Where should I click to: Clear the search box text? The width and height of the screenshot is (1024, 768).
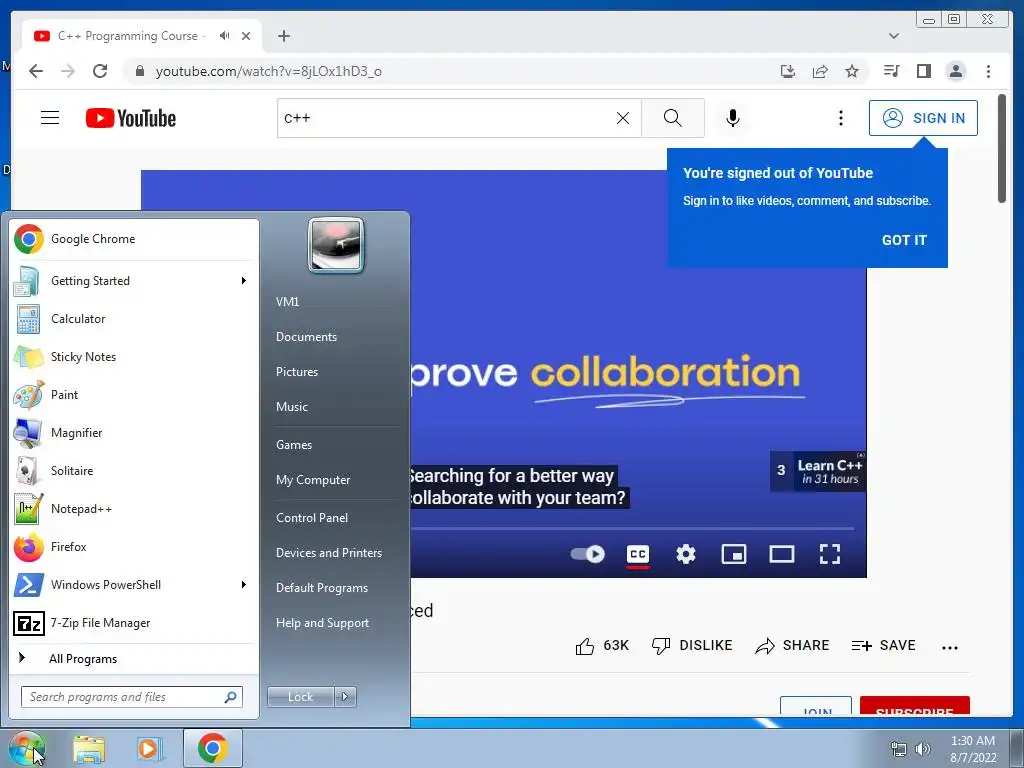coord(623,118)
